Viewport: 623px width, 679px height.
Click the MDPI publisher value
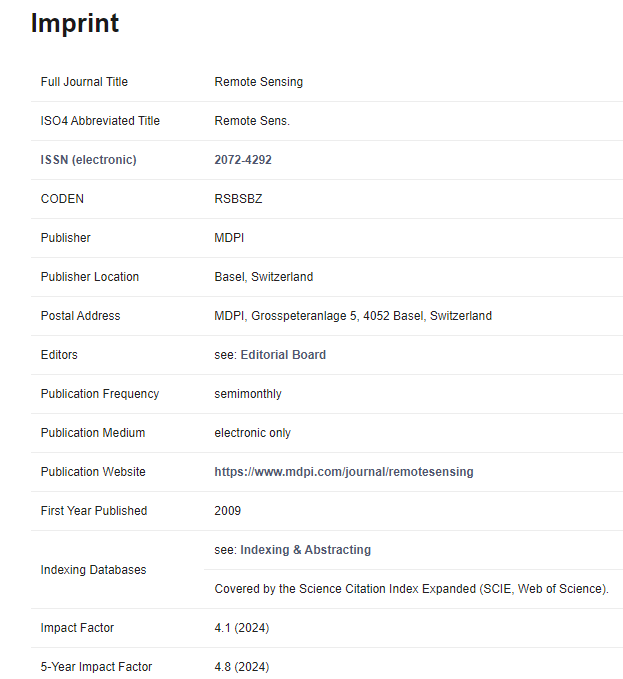point(229,238)
